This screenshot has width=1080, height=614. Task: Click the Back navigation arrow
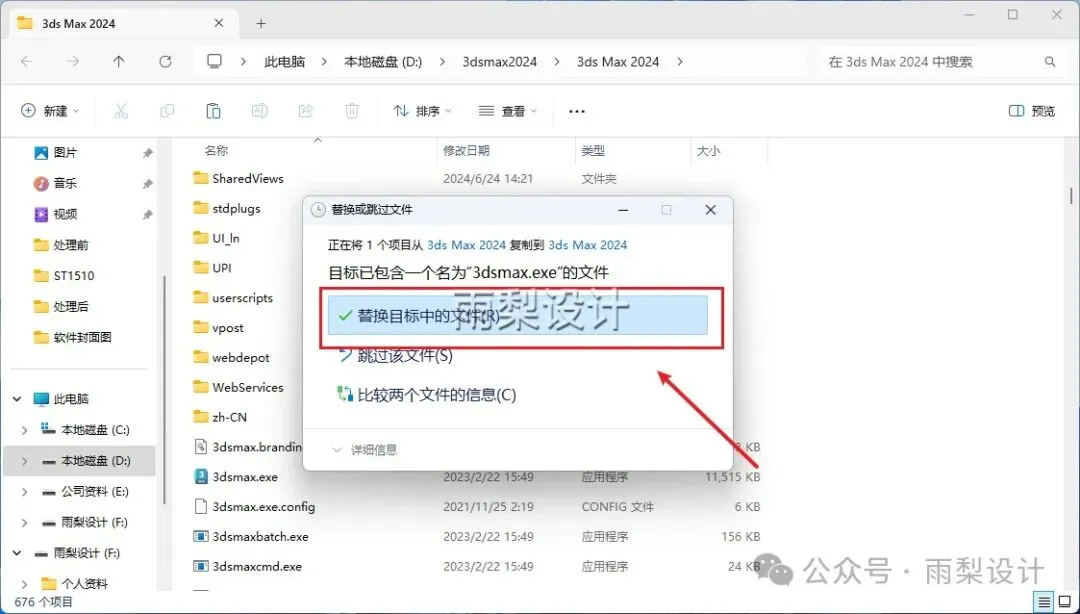click(x=27, y=61)
